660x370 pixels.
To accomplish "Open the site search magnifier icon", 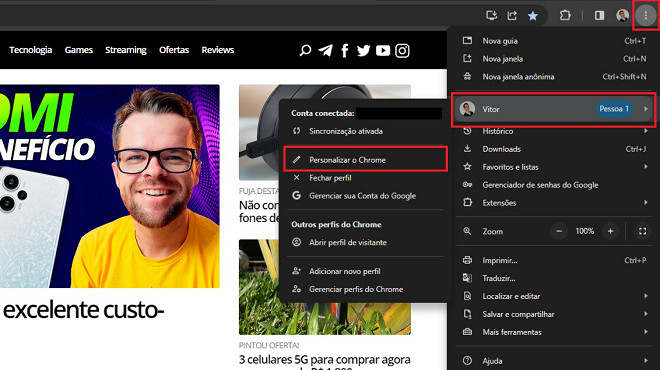I will pyautogui.click(x=305, y=51).
